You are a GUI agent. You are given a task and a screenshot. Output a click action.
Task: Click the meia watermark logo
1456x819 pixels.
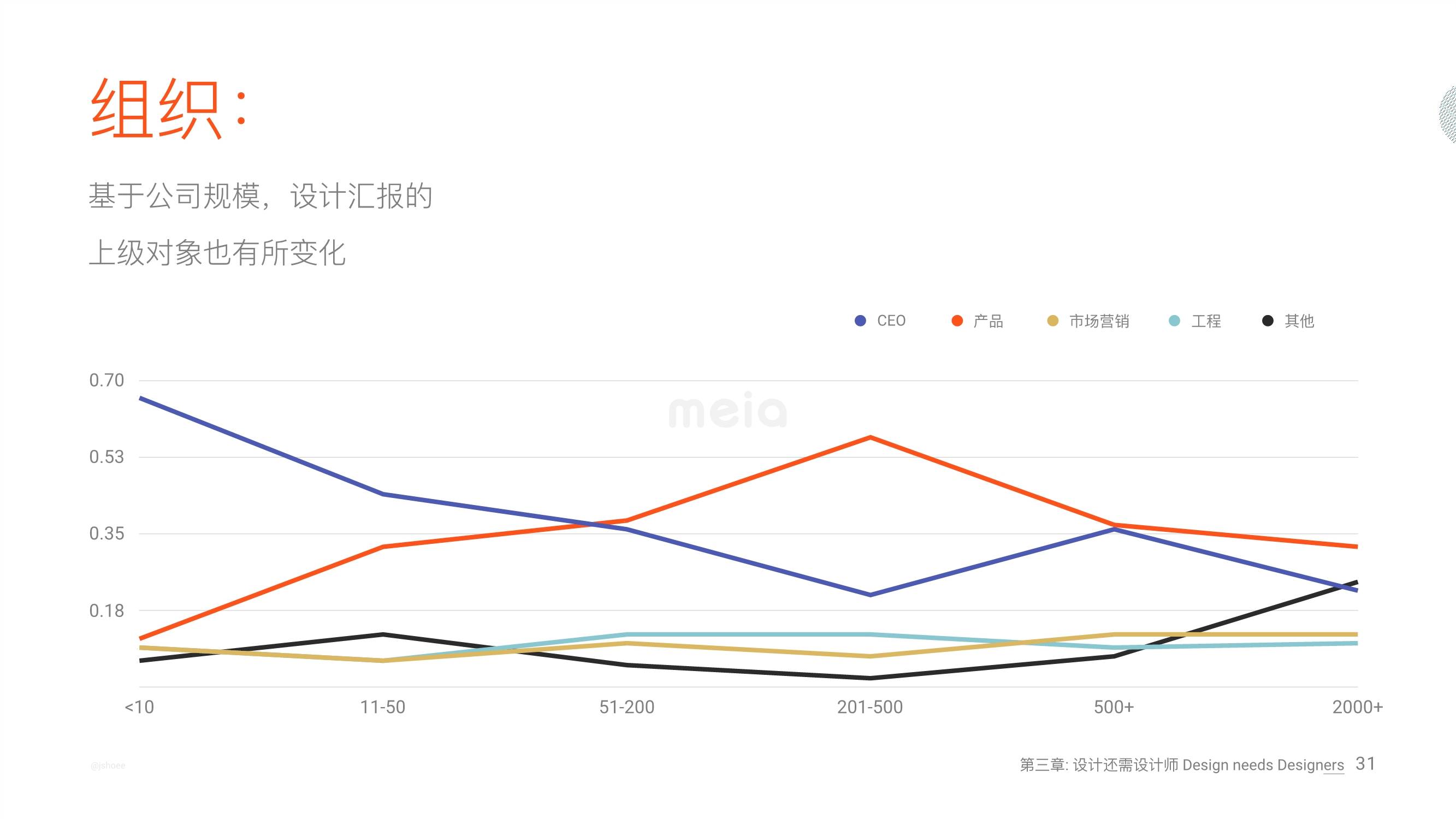727,410
